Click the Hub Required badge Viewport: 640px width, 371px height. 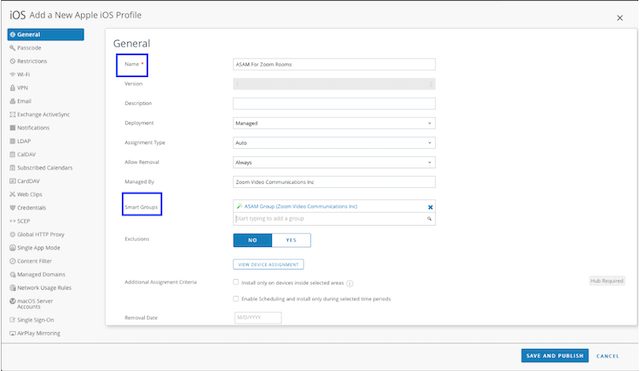tap(607, 281)
